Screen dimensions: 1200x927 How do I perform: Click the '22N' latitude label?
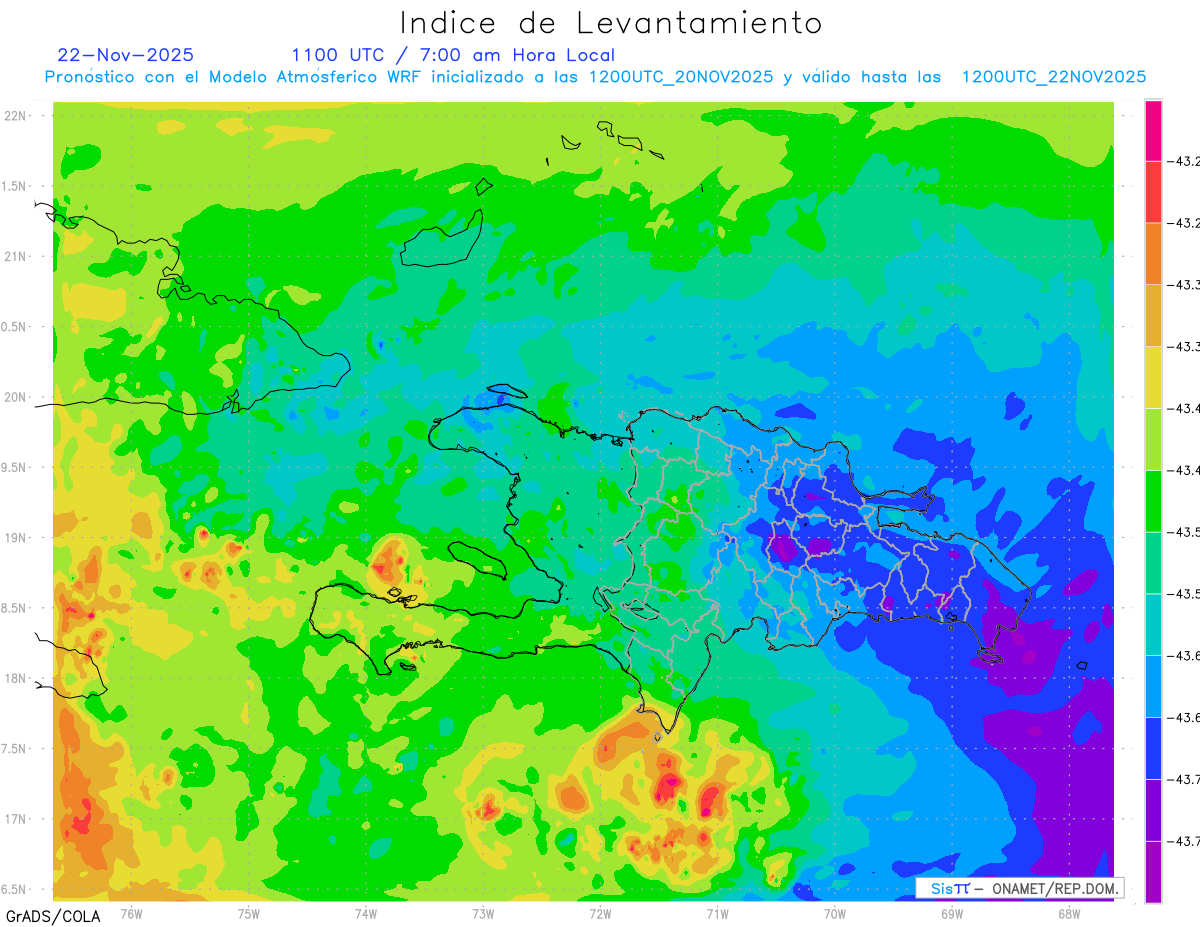click(17, 115)
